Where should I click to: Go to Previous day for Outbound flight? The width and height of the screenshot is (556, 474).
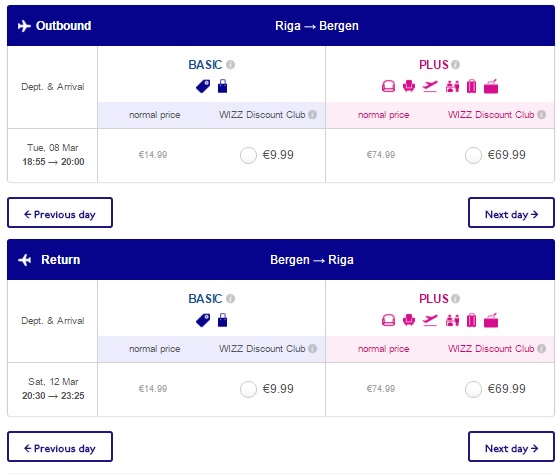click(60, 213)
